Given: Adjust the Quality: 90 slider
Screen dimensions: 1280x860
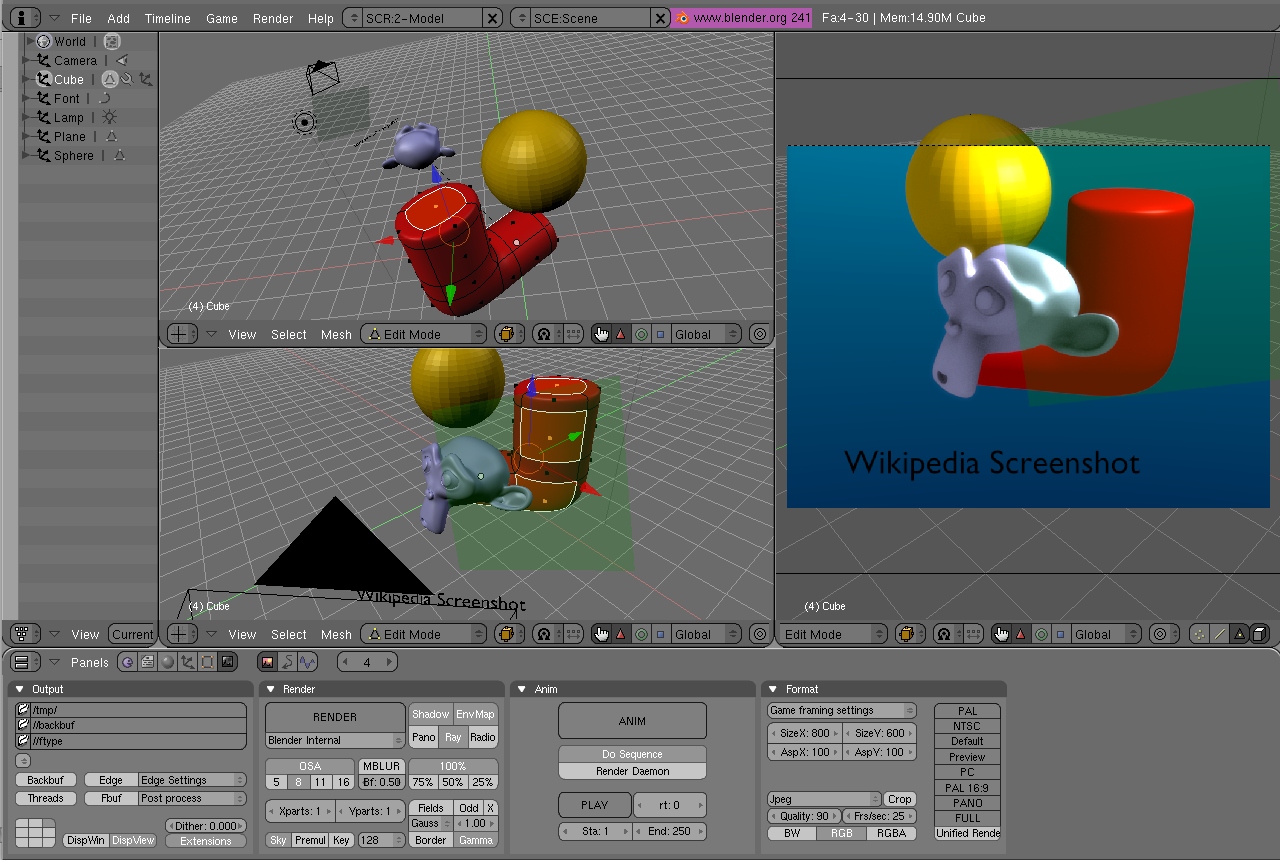Looking at the screenshot, I should (x=804, y=815).
